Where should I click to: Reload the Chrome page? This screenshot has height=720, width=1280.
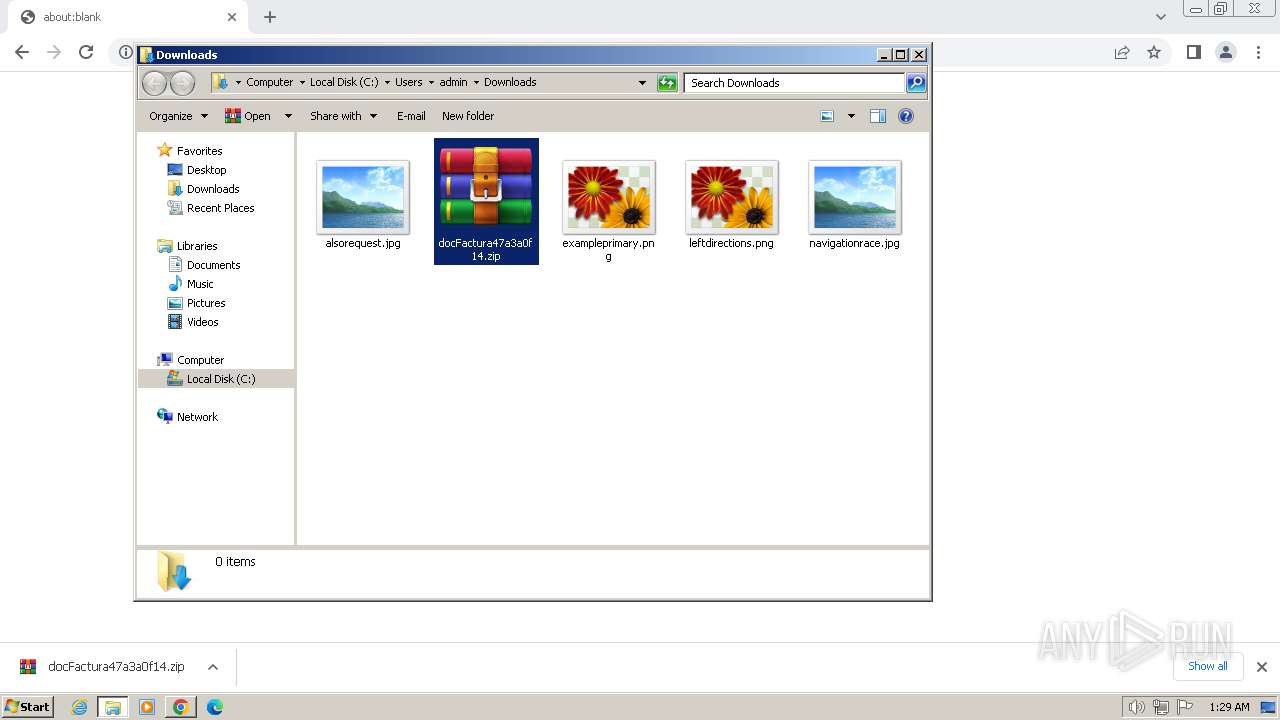(x=86, y=52)
